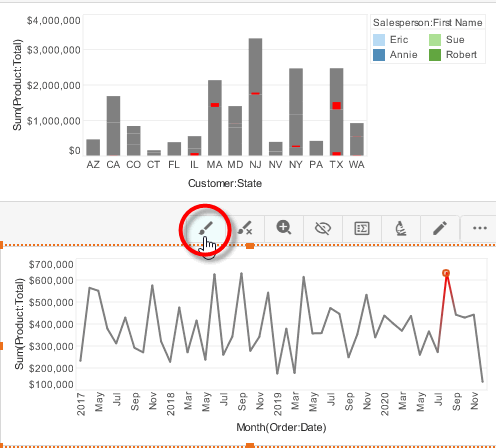The height and width of the screenshot is (448, 496).
Task: Click the MD bar in chart
Action: [x=235, y=131]
